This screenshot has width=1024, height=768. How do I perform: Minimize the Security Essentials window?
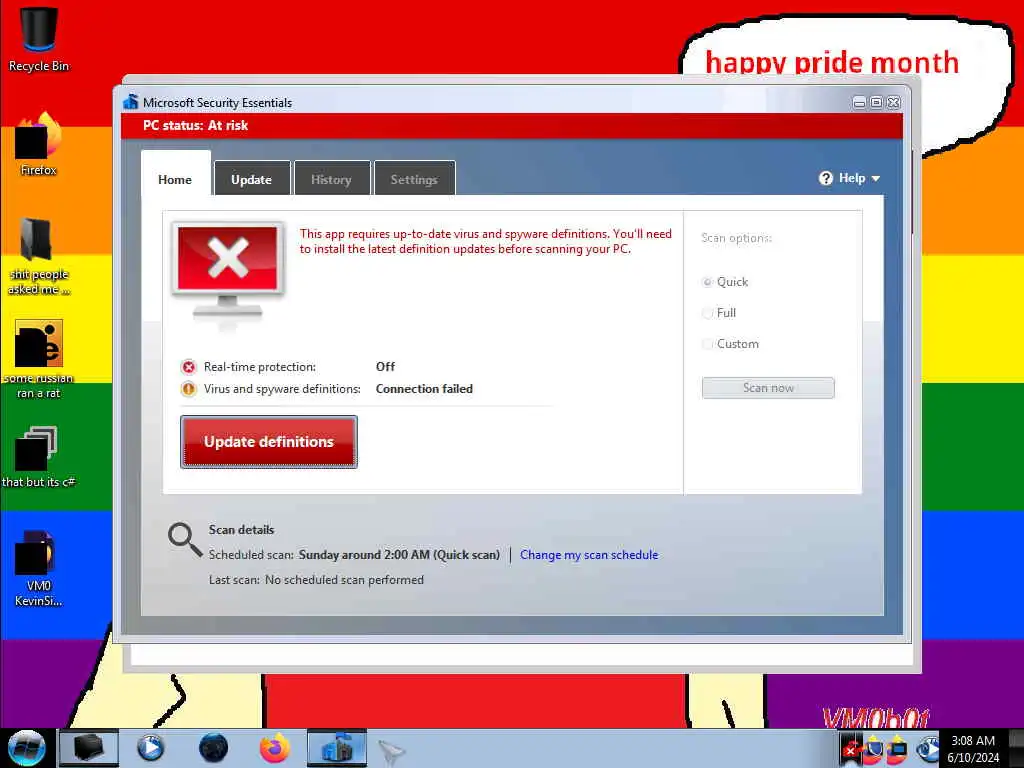click(859, 103)
